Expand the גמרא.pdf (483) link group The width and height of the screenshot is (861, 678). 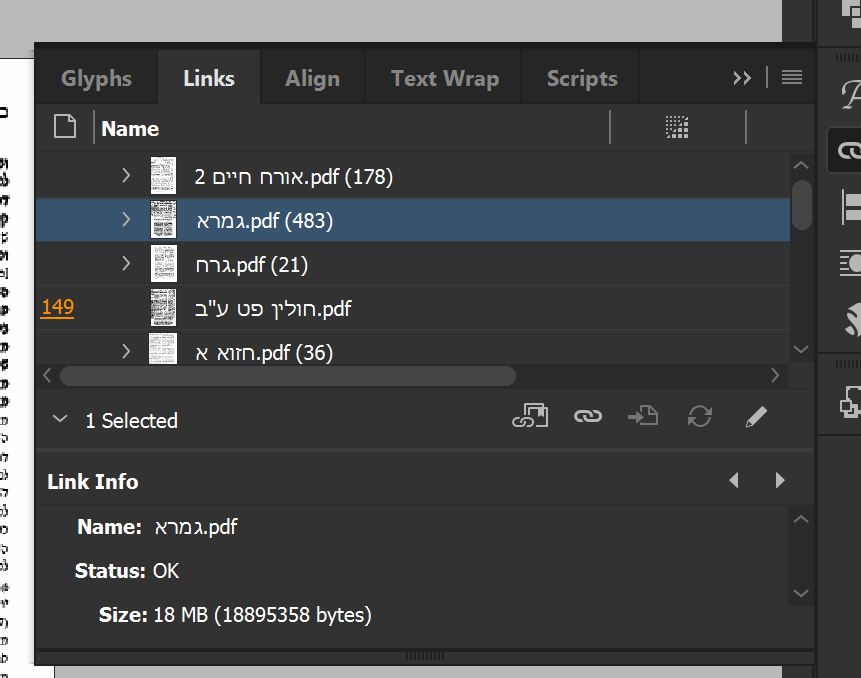[126, 220]
